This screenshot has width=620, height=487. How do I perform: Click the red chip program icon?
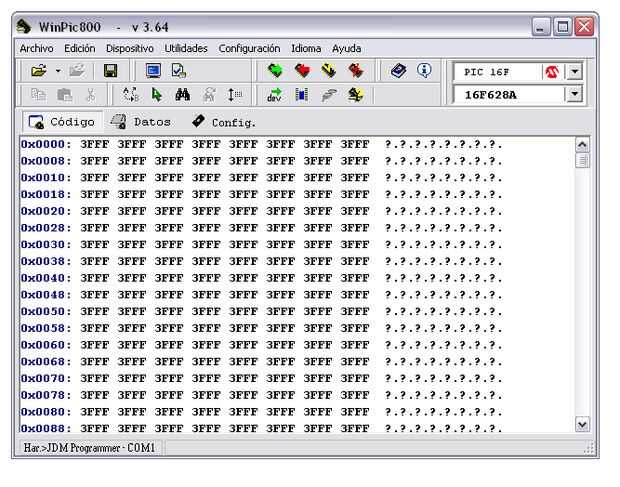pyautogui.click(x=302, y=71)
